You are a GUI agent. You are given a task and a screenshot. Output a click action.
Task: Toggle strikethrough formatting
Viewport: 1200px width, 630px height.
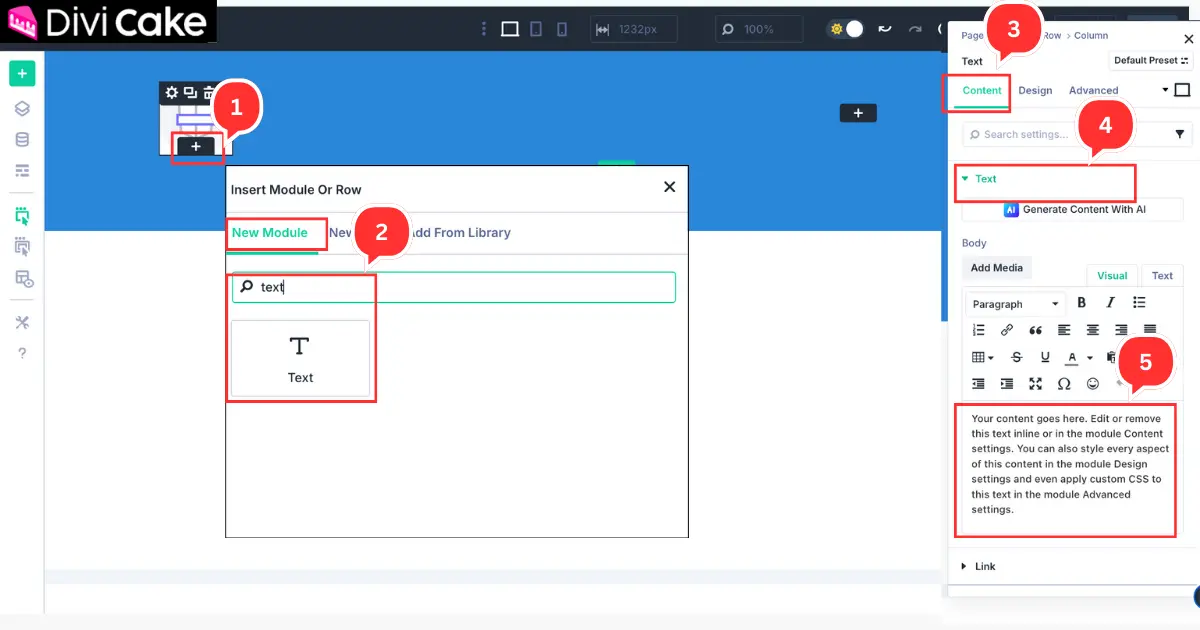tap(1017, 357)
